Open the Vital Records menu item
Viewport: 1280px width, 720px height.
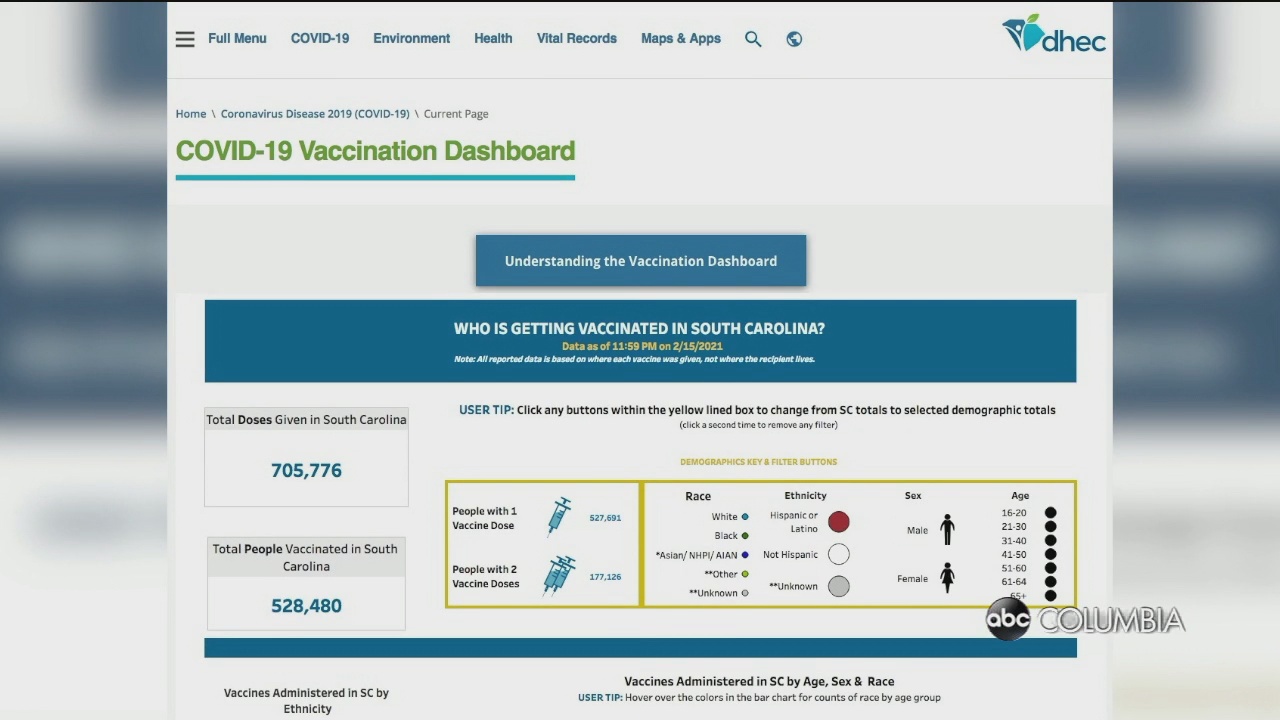(577, 39)
